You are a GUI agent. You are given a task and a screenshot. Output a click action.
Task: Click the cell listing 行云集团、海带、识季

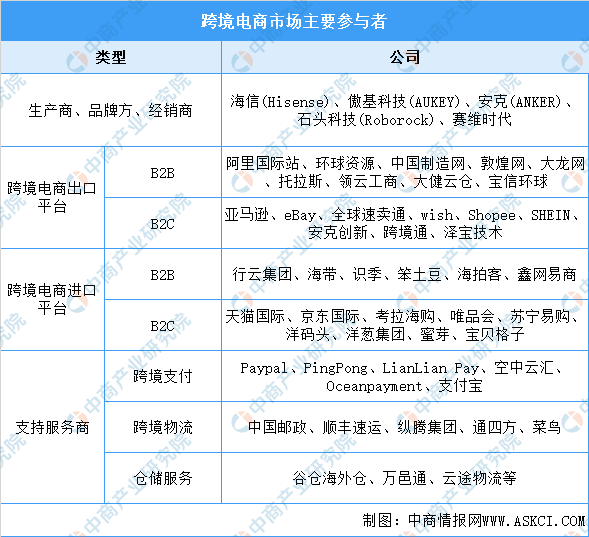[x=405, y=275]
